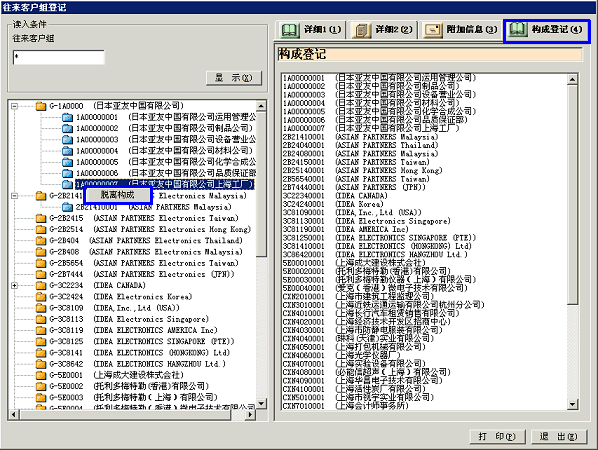Open the 详细2 (2) tab
Viewport: 598px width, 450px height.
point(382,30)
